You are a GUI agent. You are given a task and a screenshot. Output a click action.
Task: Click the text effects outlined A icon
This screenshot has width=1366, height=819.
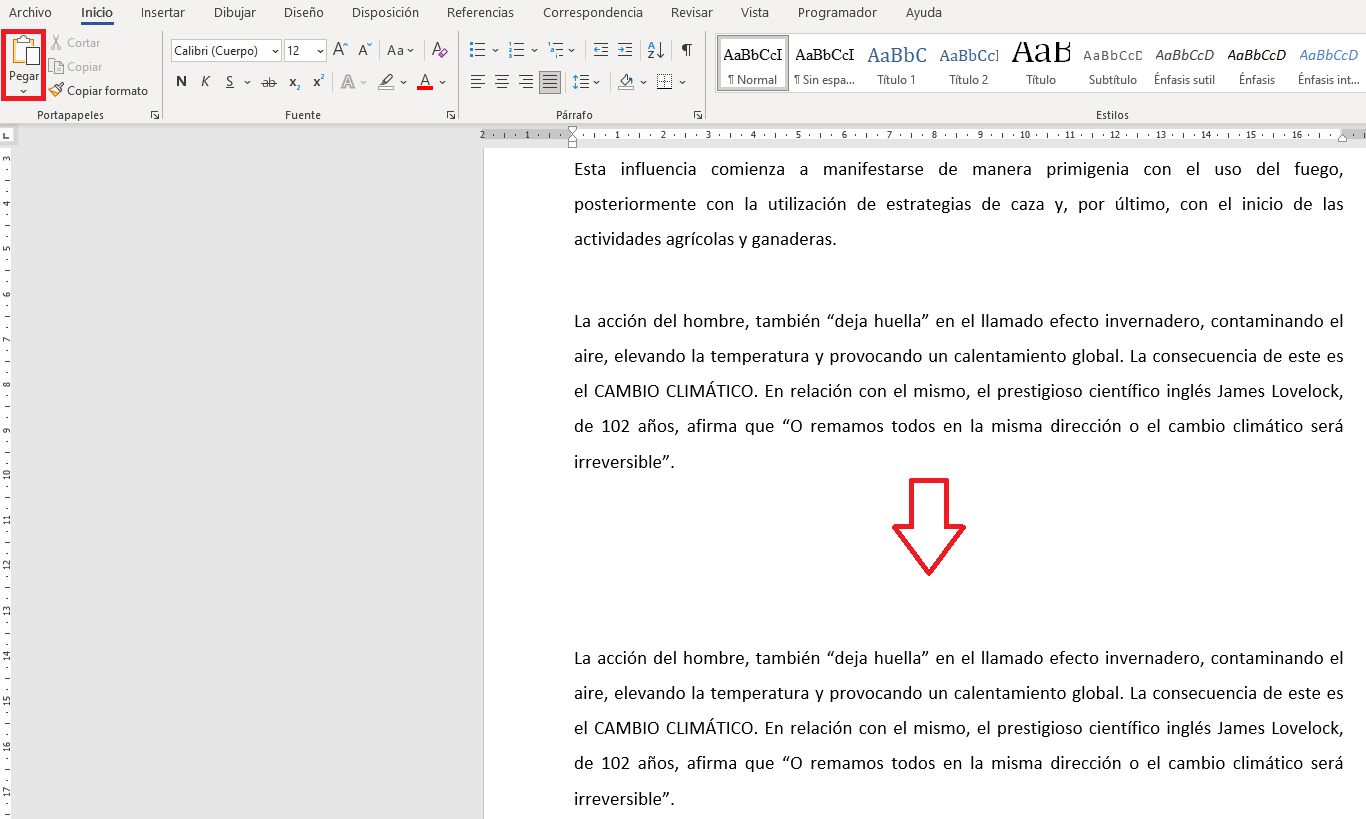[348, 82]
